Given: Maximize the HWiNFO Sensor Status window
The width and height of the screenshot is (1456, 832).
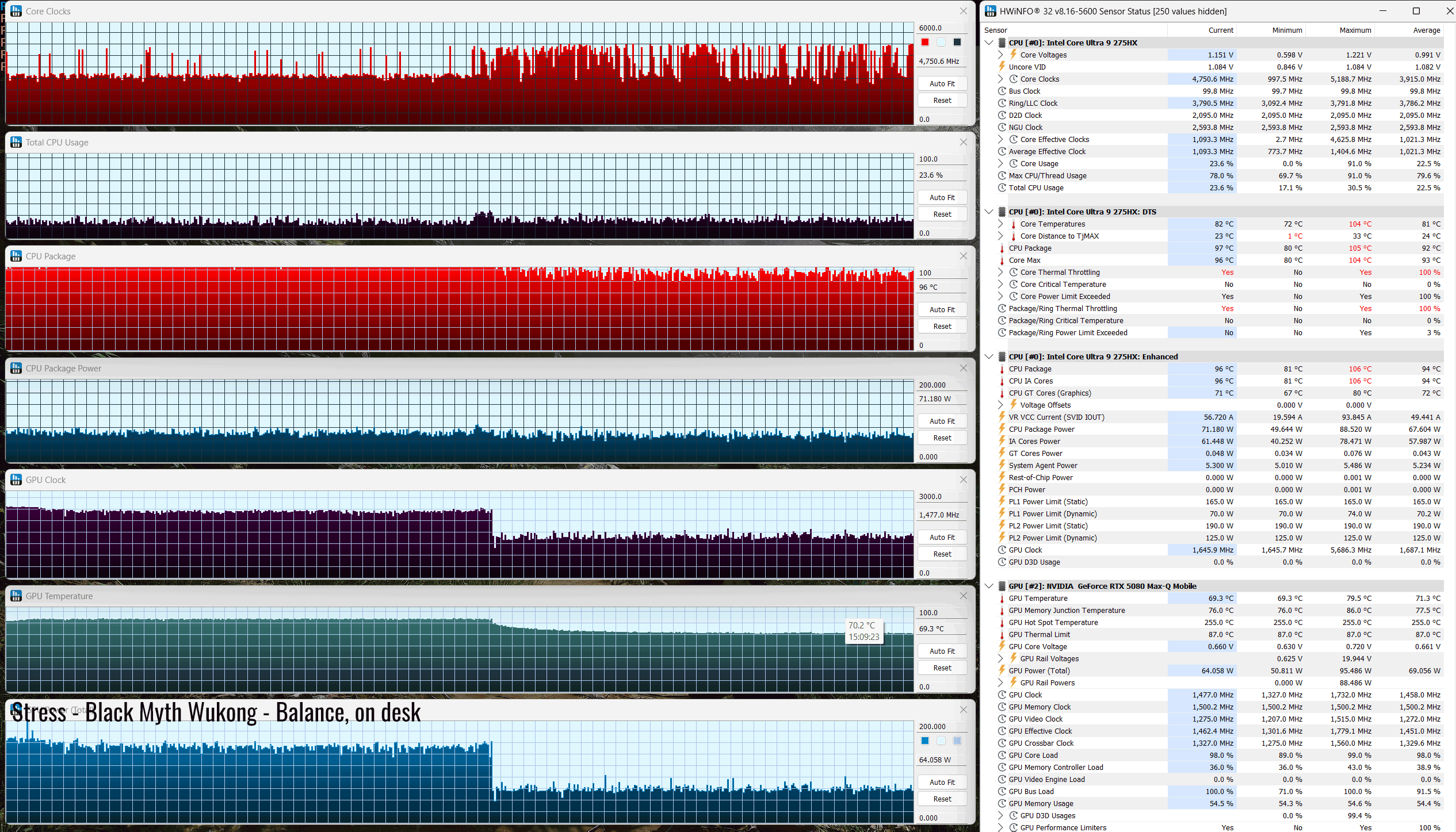Looking at the screenshot, I should coord(1416,11).
